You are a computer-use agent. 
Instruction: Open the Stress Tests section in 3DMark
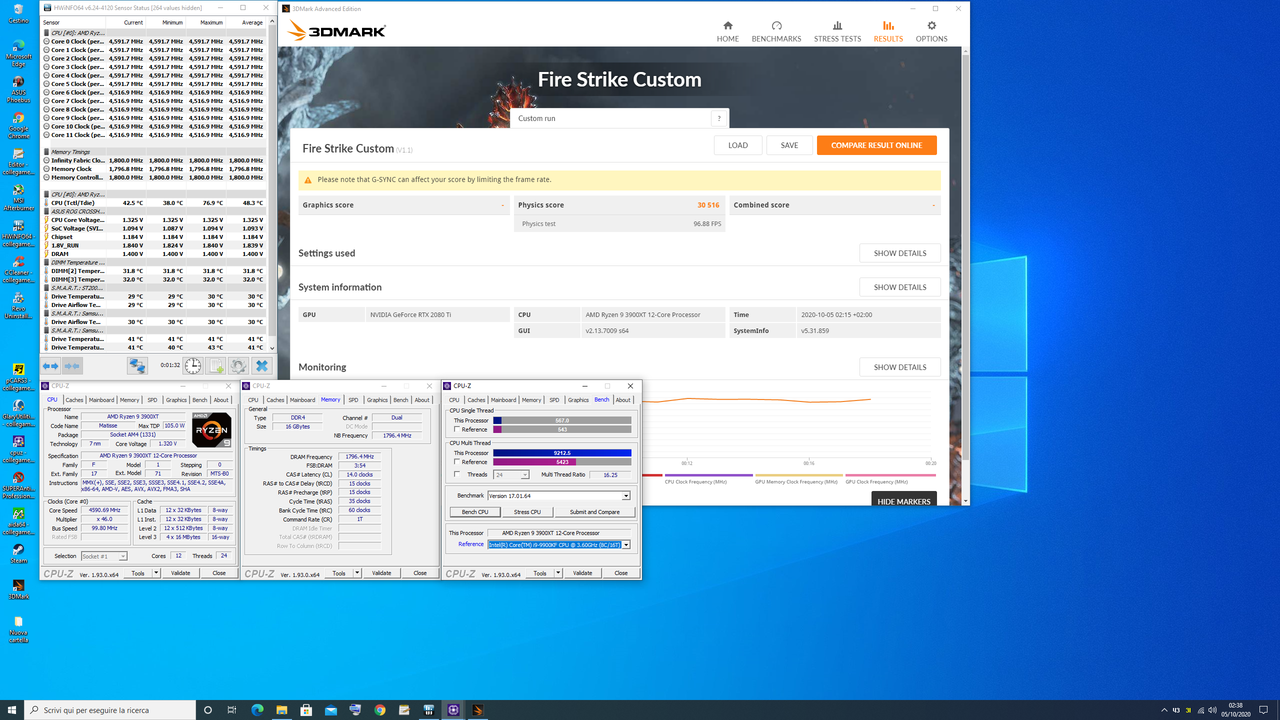click(x=836, y=32)
